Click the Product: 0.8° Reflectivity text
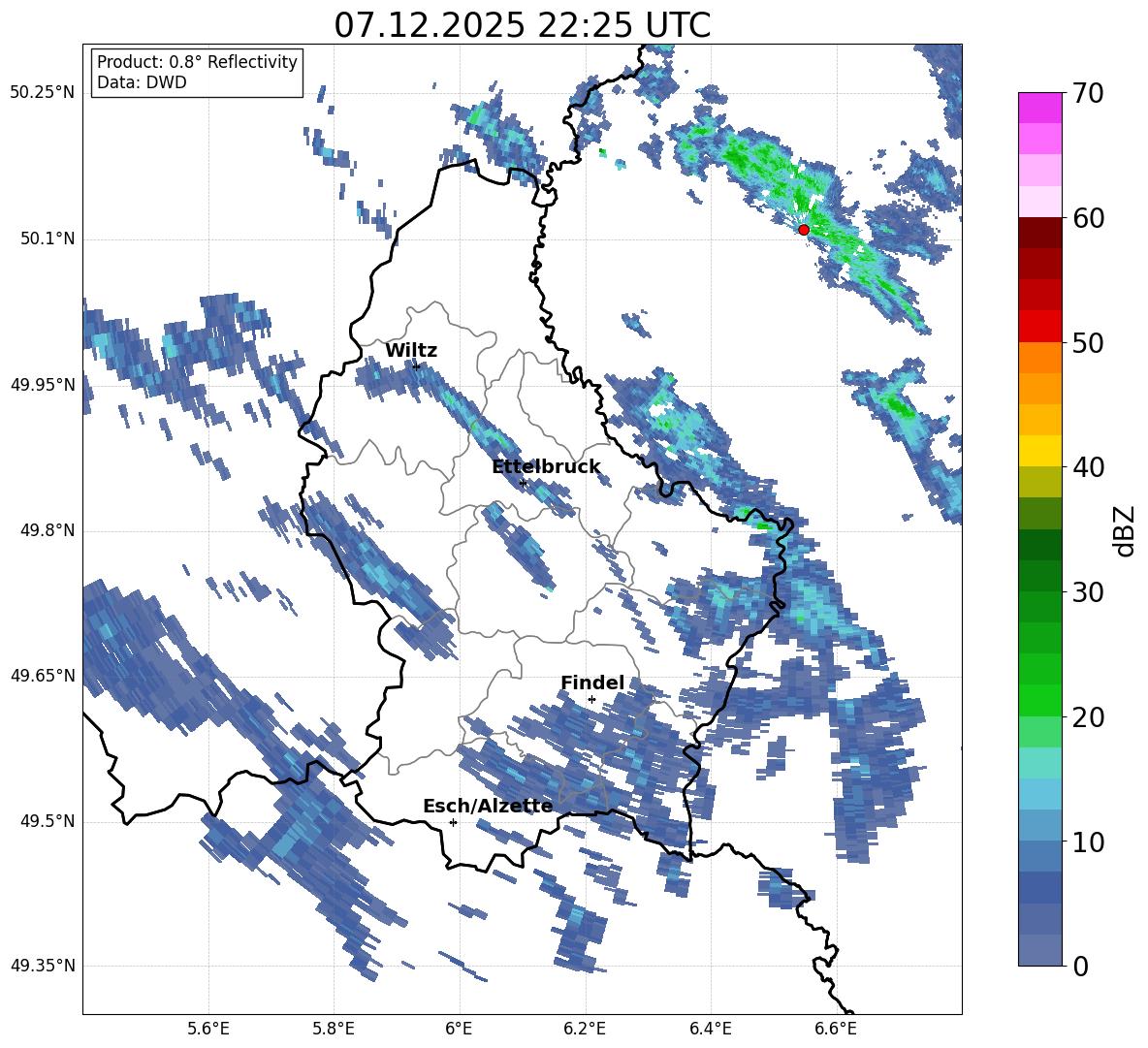The image size is (1148, 1048). 197,61
